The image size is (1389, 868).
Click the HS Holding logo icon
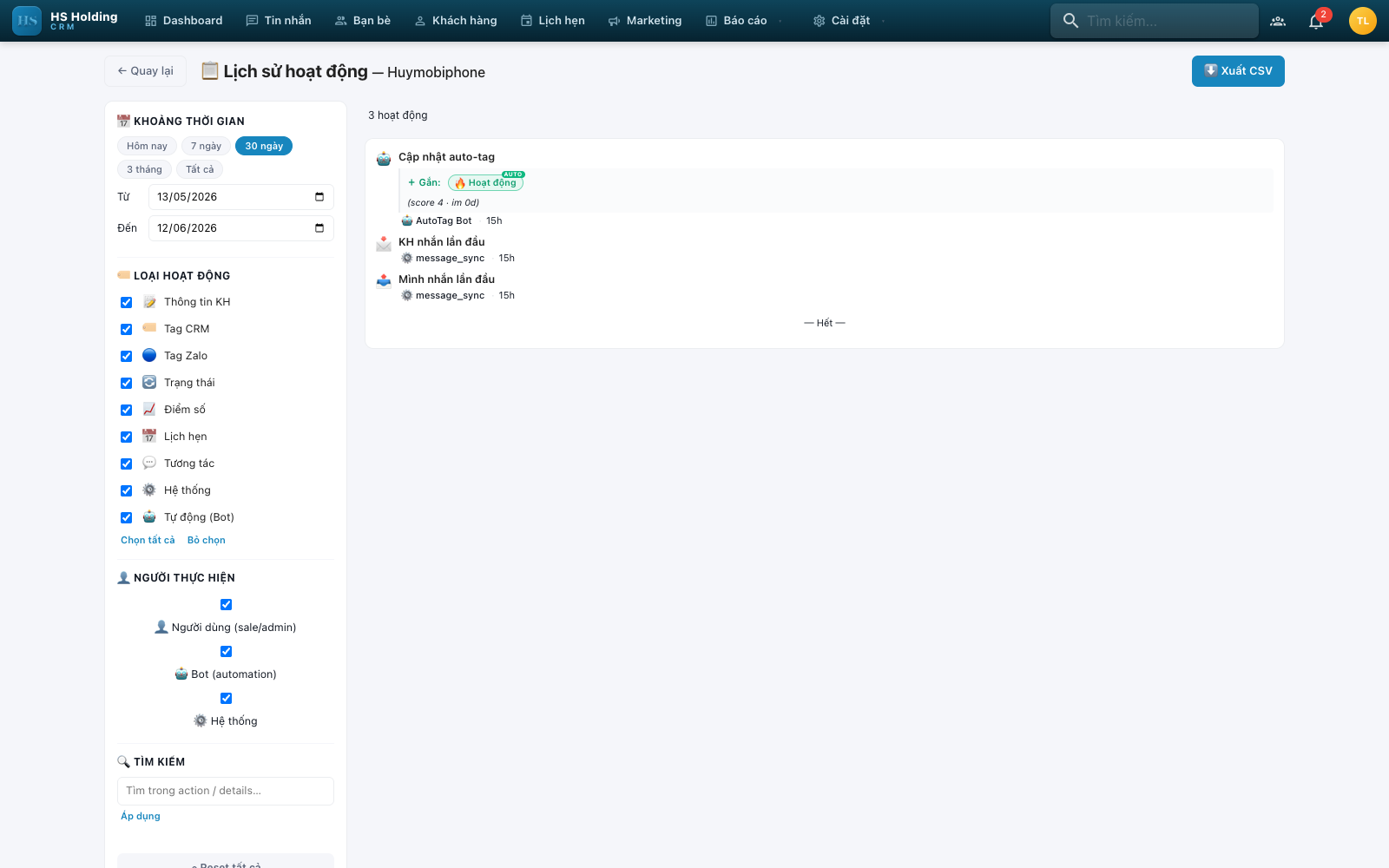27,21
